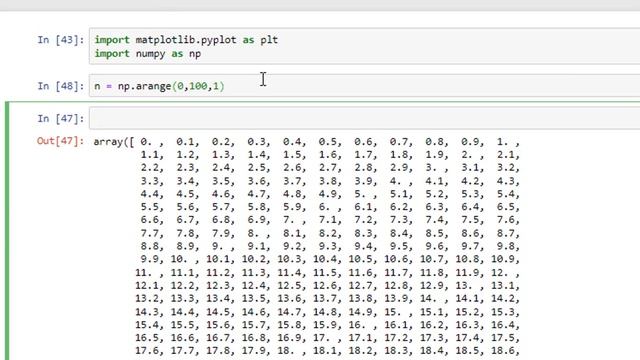
Task: Click output value 16.5
Action: coord(147,338)
